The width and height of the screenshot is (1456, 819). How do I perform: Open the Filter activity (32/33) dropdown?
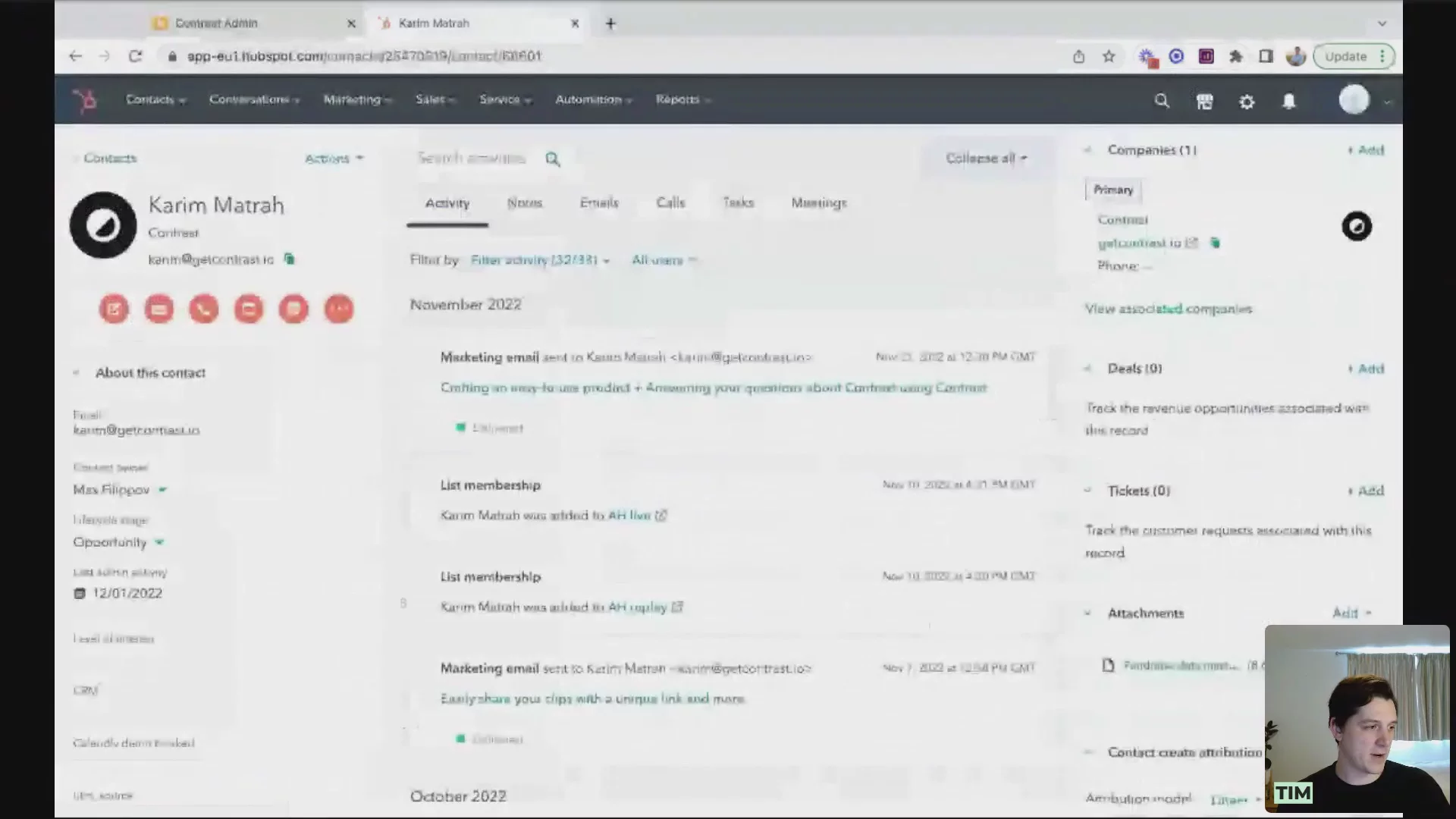[x=540, y=260]
